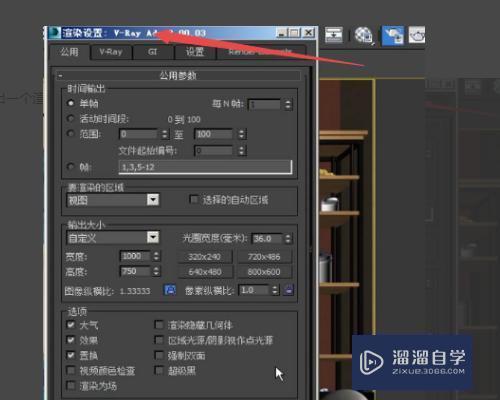Click the teapot Render Production icon

pyautogui.click(x=416, y=35)
